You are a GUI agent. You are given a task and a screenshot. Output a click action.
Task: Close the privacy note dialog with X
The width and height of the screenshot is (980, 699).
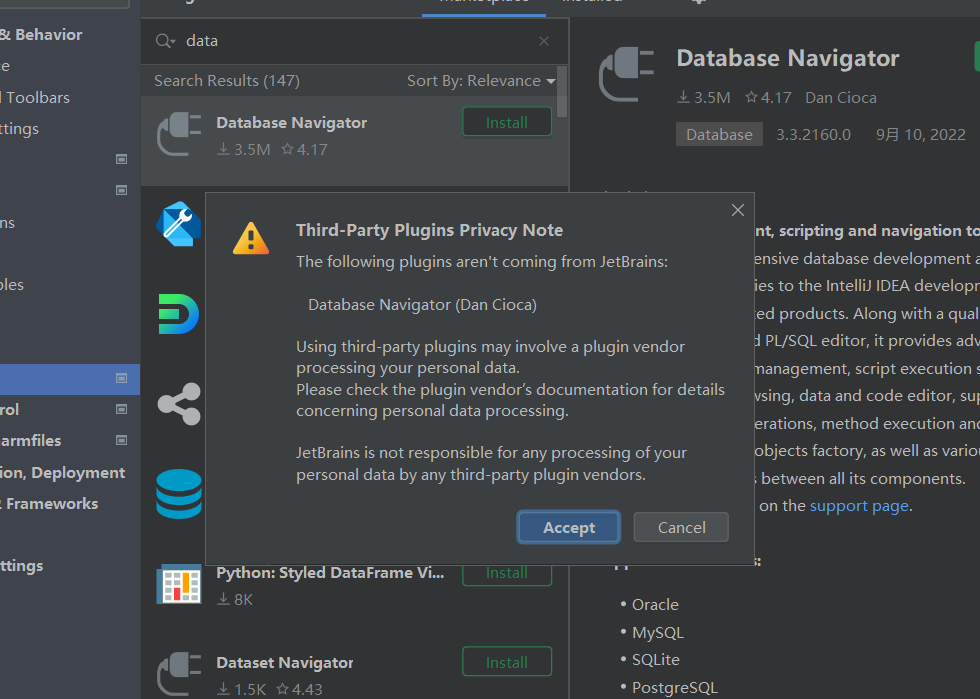738,210
